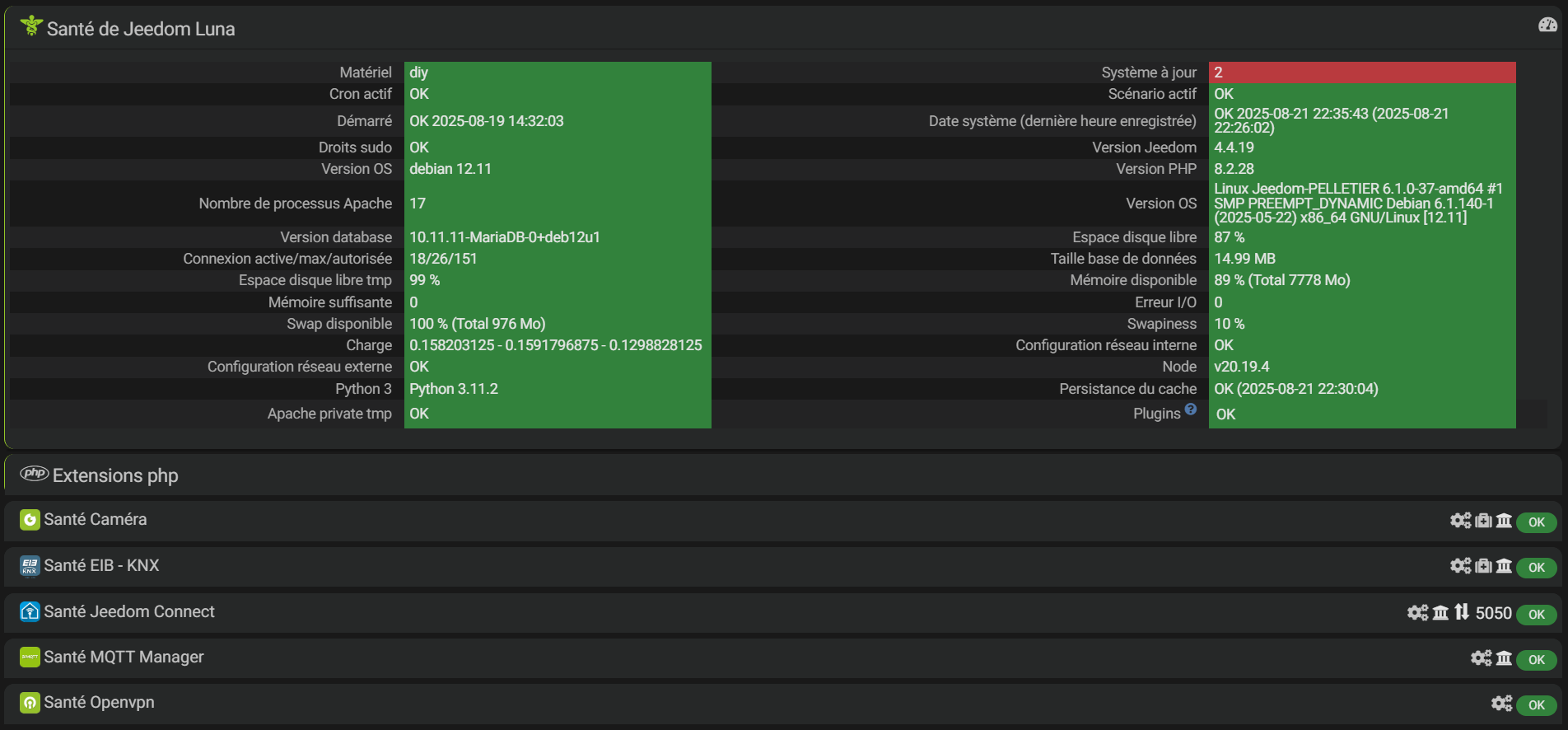Click the bank building icon for Santé Jeedom Connect
The width and height of the screenshot is (1568, 730).
click(1440, 613)
